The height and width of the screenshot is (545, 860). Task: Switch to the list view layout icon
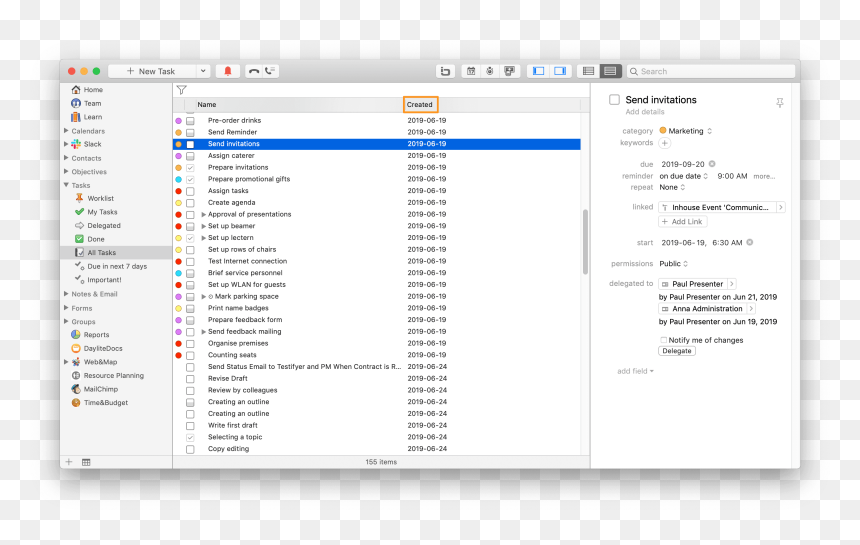coord(589,71)
